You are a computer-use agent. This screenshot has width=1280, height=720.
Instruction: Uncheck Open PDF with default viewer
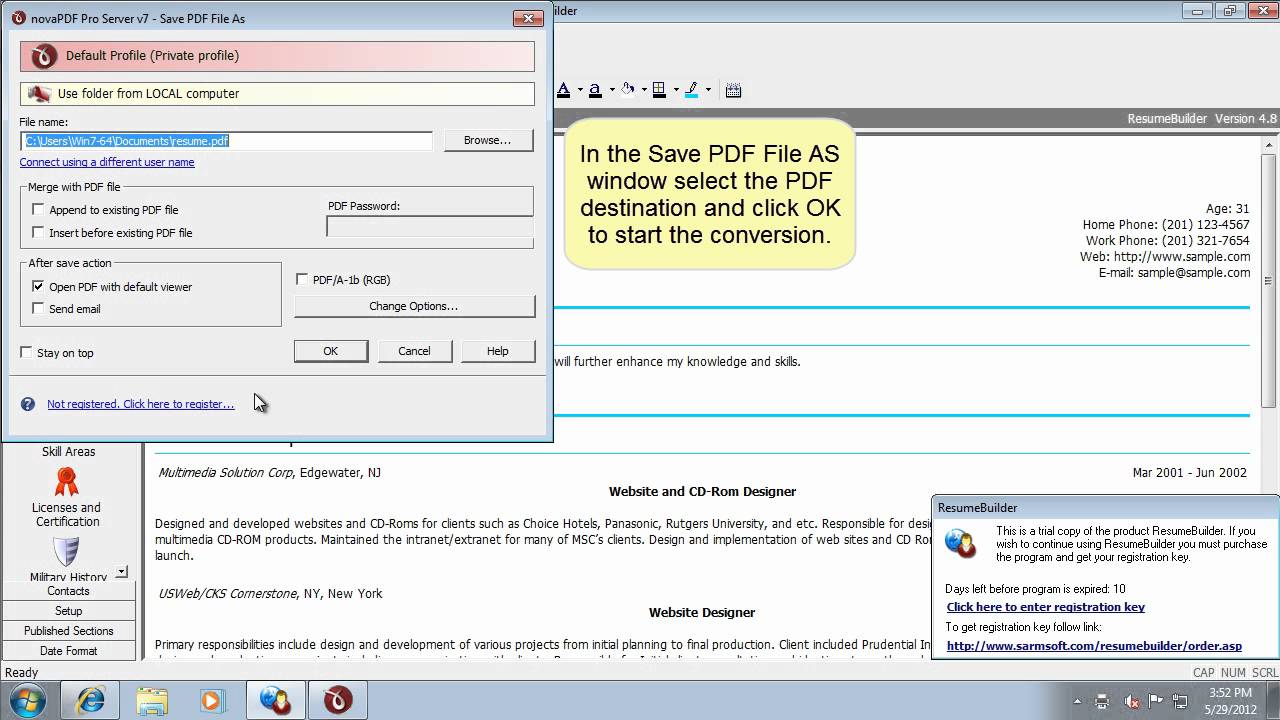38,287
